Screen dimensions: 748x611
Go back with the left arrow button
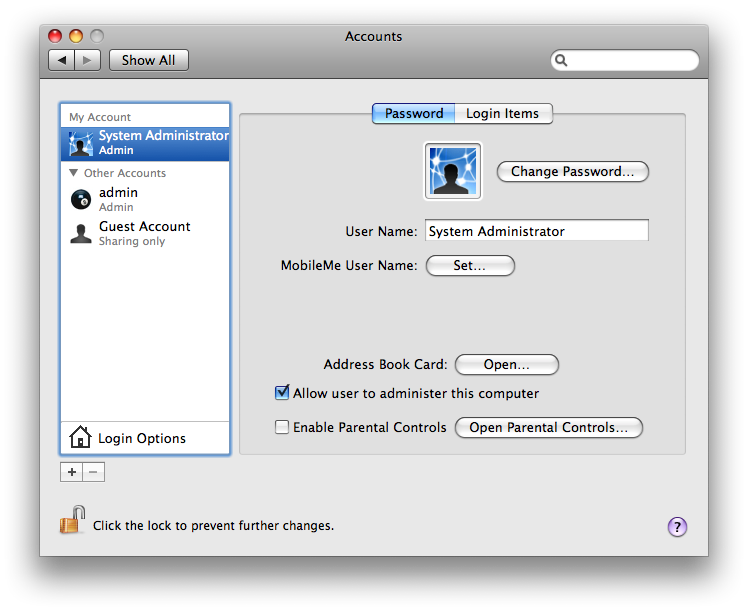click(62, 60)
